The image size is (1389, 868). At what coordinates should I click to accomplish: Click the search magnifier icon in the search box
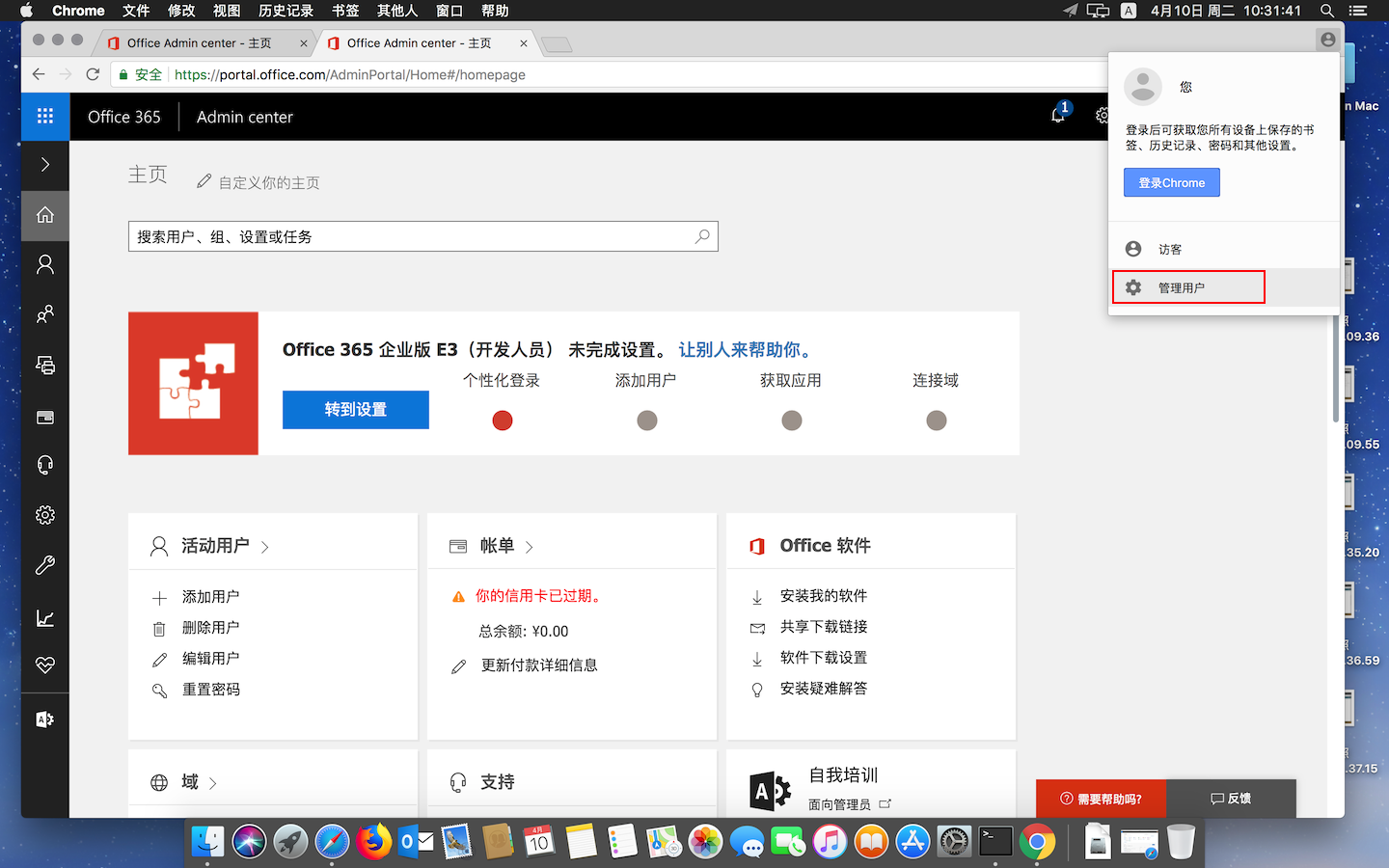pos(702,236)
